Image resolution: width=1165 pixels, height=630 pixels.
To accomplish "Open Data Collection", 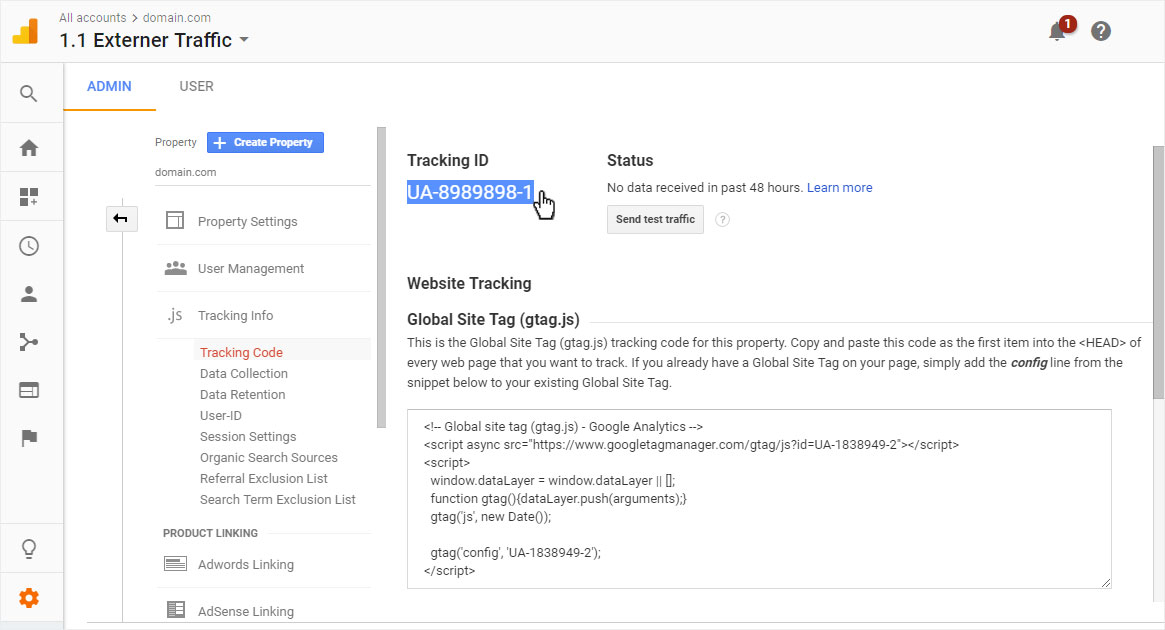I will [244, 374].
